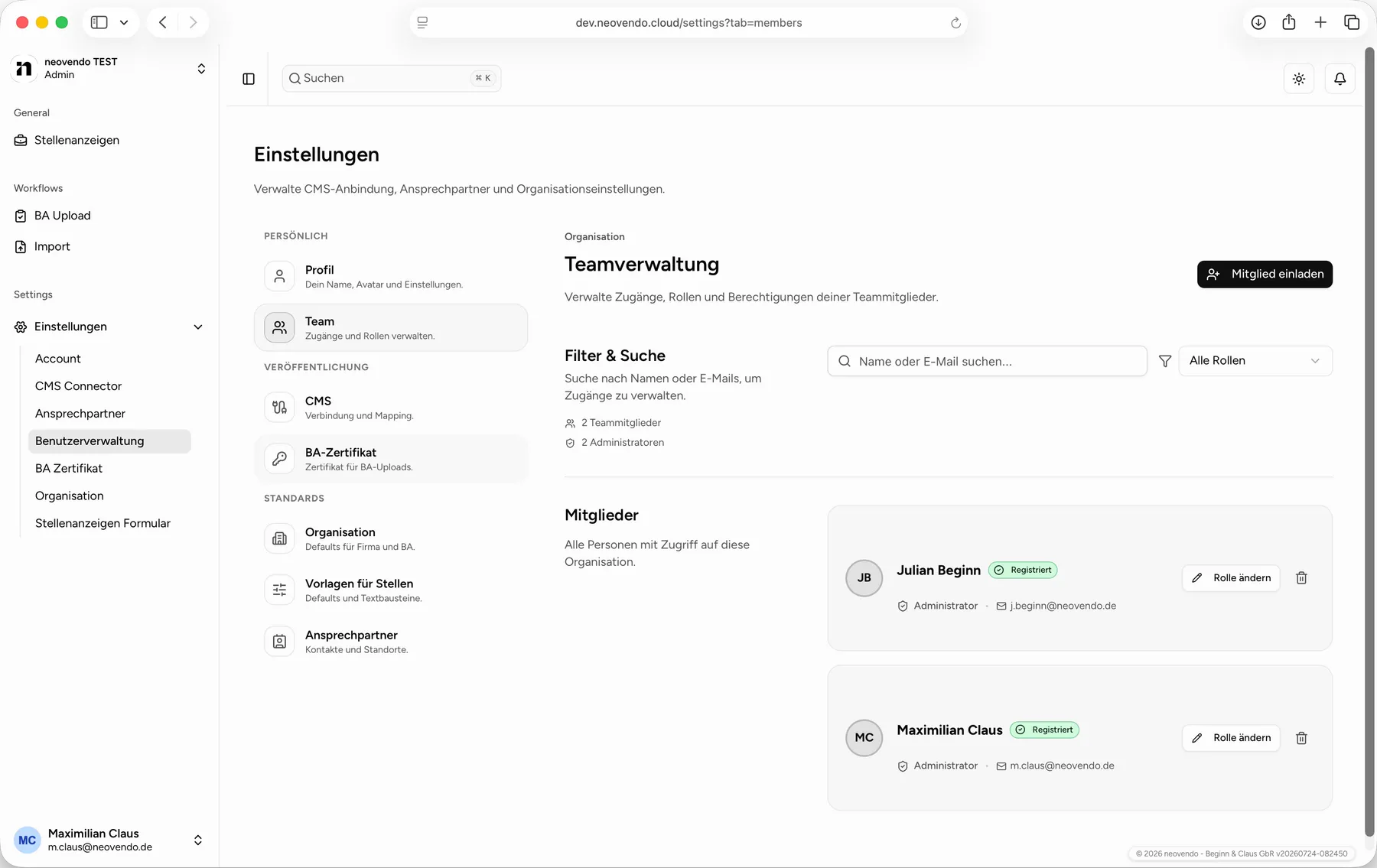Change role for Julian Beginn

(x=1231, y=578)
